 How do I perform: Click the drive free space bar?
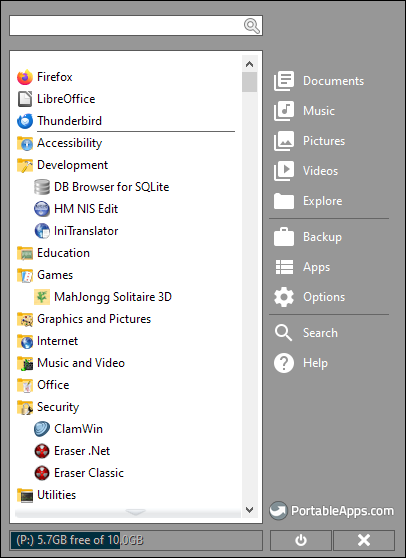click(x=136, y=540)
